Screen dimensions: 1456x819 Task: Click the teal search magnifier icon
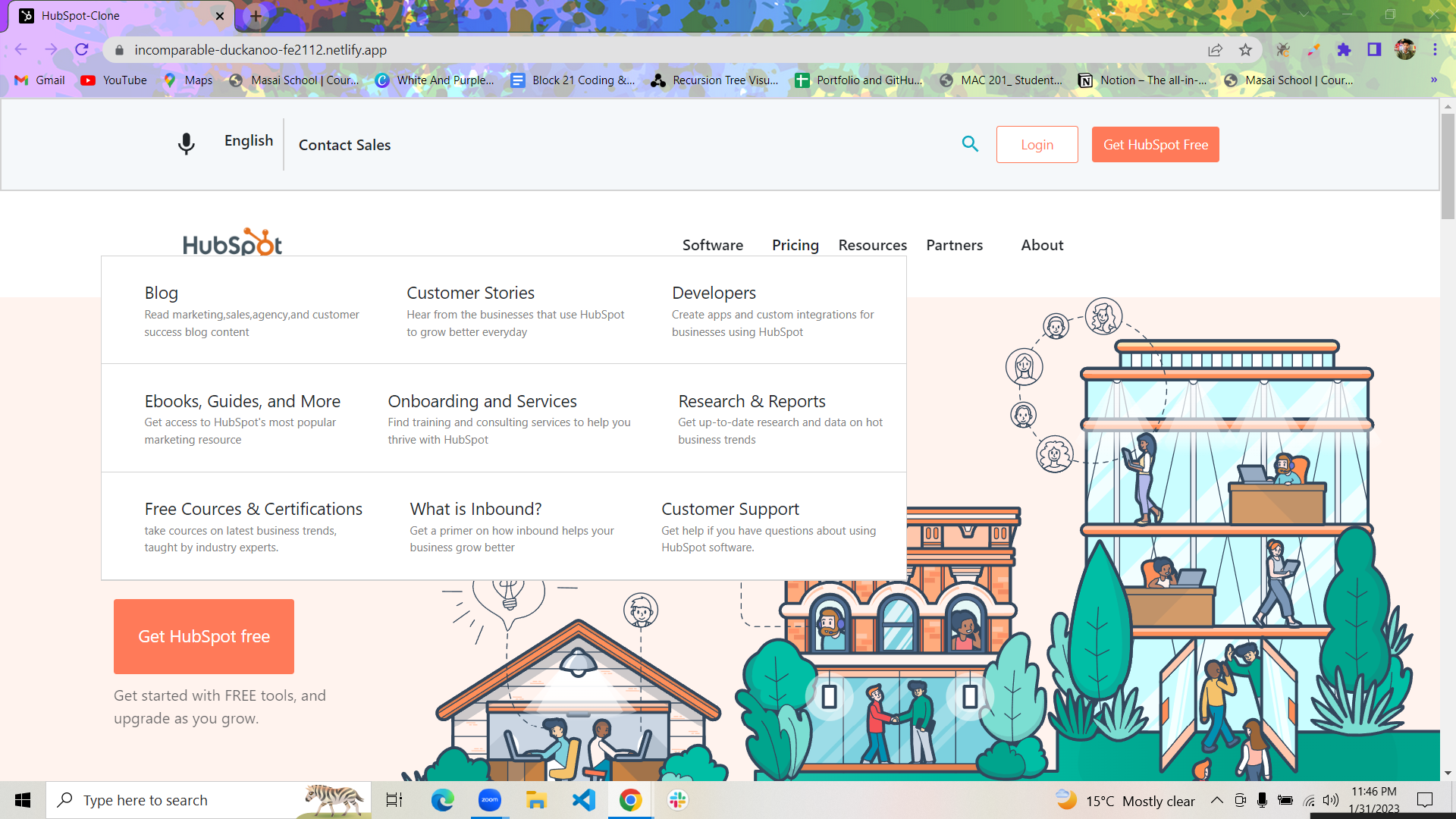tap(970, 143)
